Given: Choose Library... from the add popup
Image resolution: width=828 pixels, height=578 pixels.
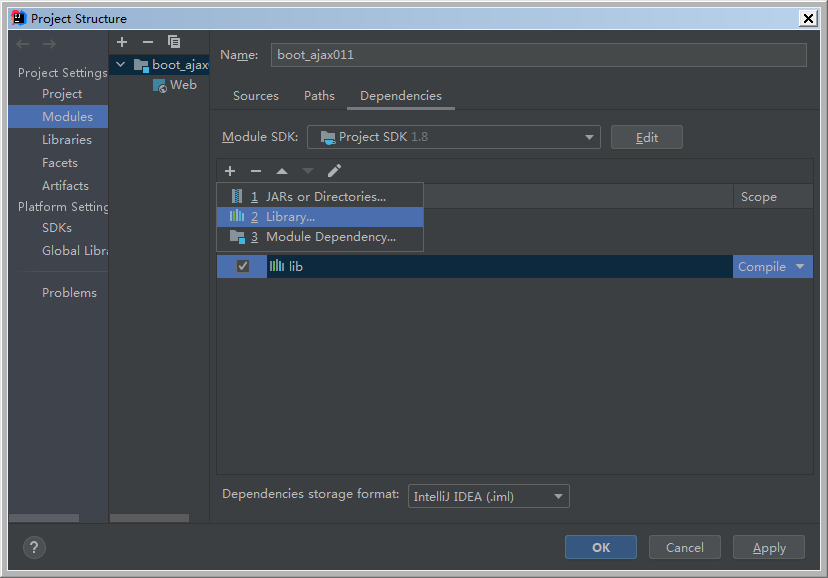Looking at the screenshot, I should pyautogui.click(x=319, y=217).
